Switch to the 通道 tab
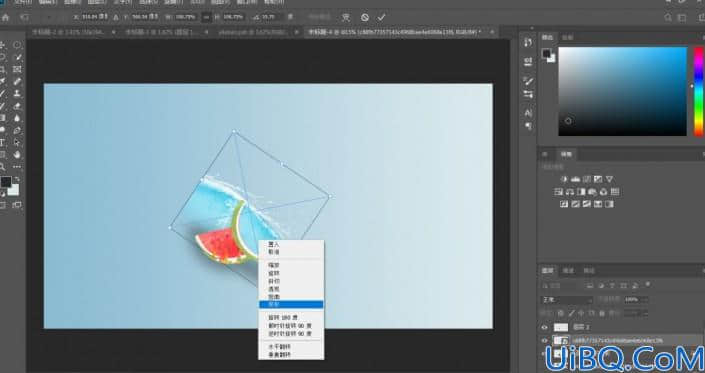This screenshot has height=373, width=705. click(x=569, y=271)
